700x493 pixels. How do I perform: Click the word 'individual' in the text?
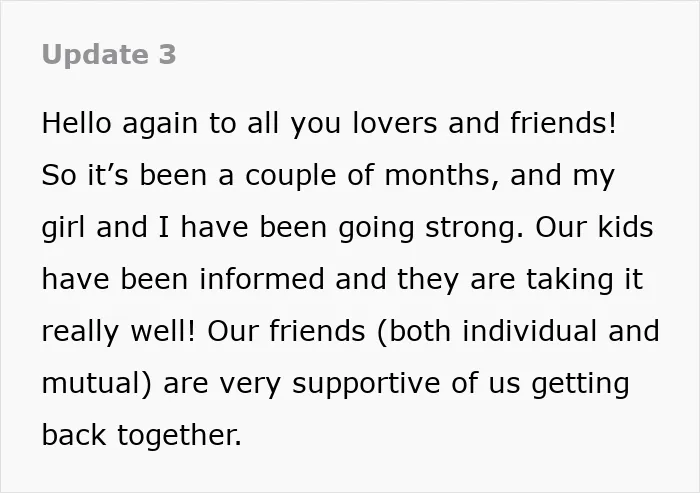point(529,331)
